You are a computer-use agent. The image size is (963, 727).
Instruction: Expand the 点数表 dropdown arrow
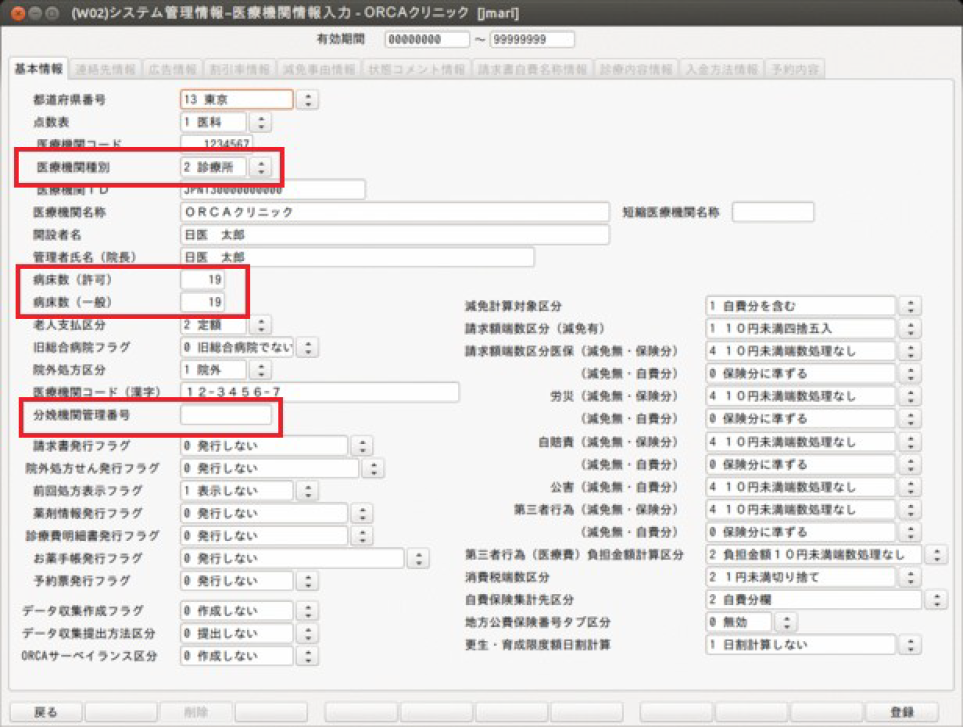(260, 123)
